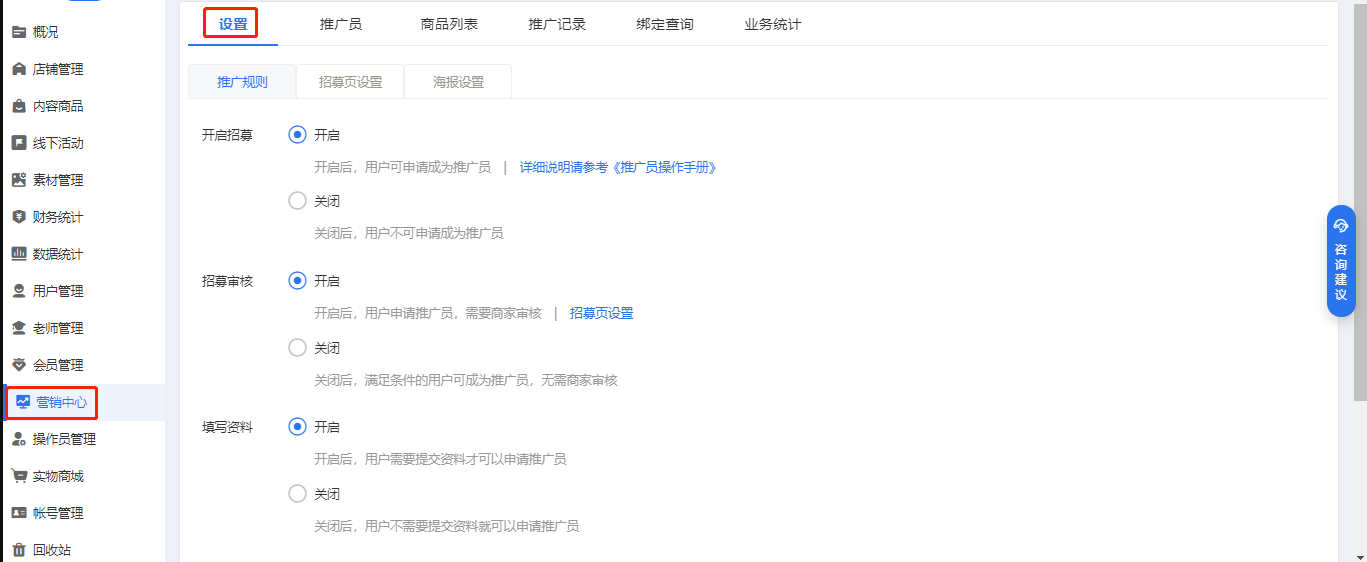Select 关闭 radio under 开启招募

click(297, 201)
